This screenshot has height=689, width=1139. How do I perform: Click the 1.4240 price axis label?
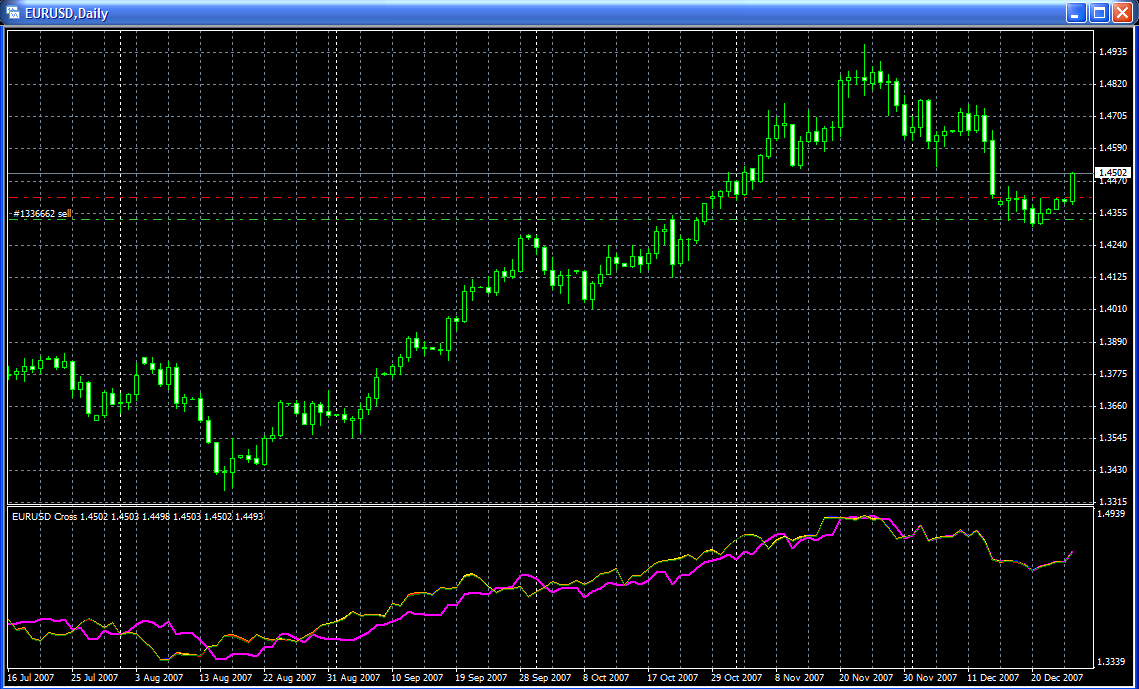[1113, 245]
